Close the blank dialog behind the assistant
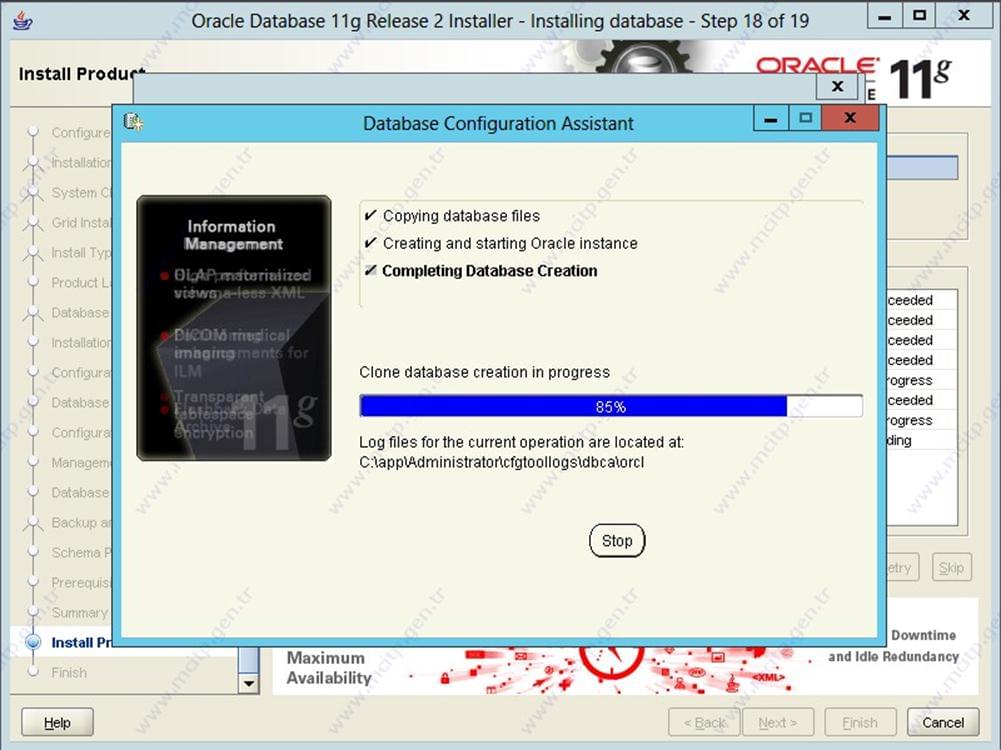Viewport: 1001px width, 750px height. coord(838,86)
